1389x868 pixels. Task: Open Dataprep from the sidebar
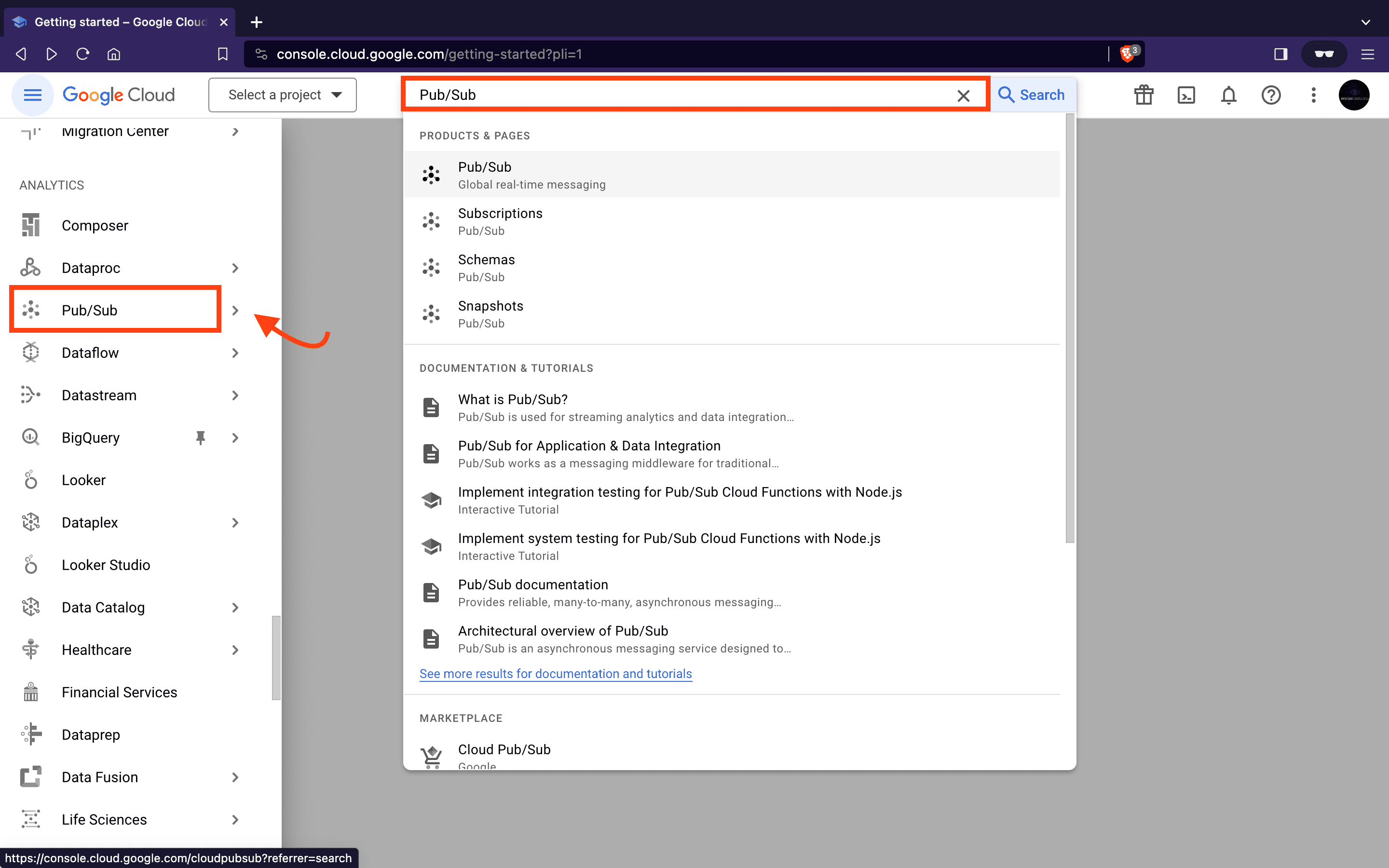(x=91, y=735)
